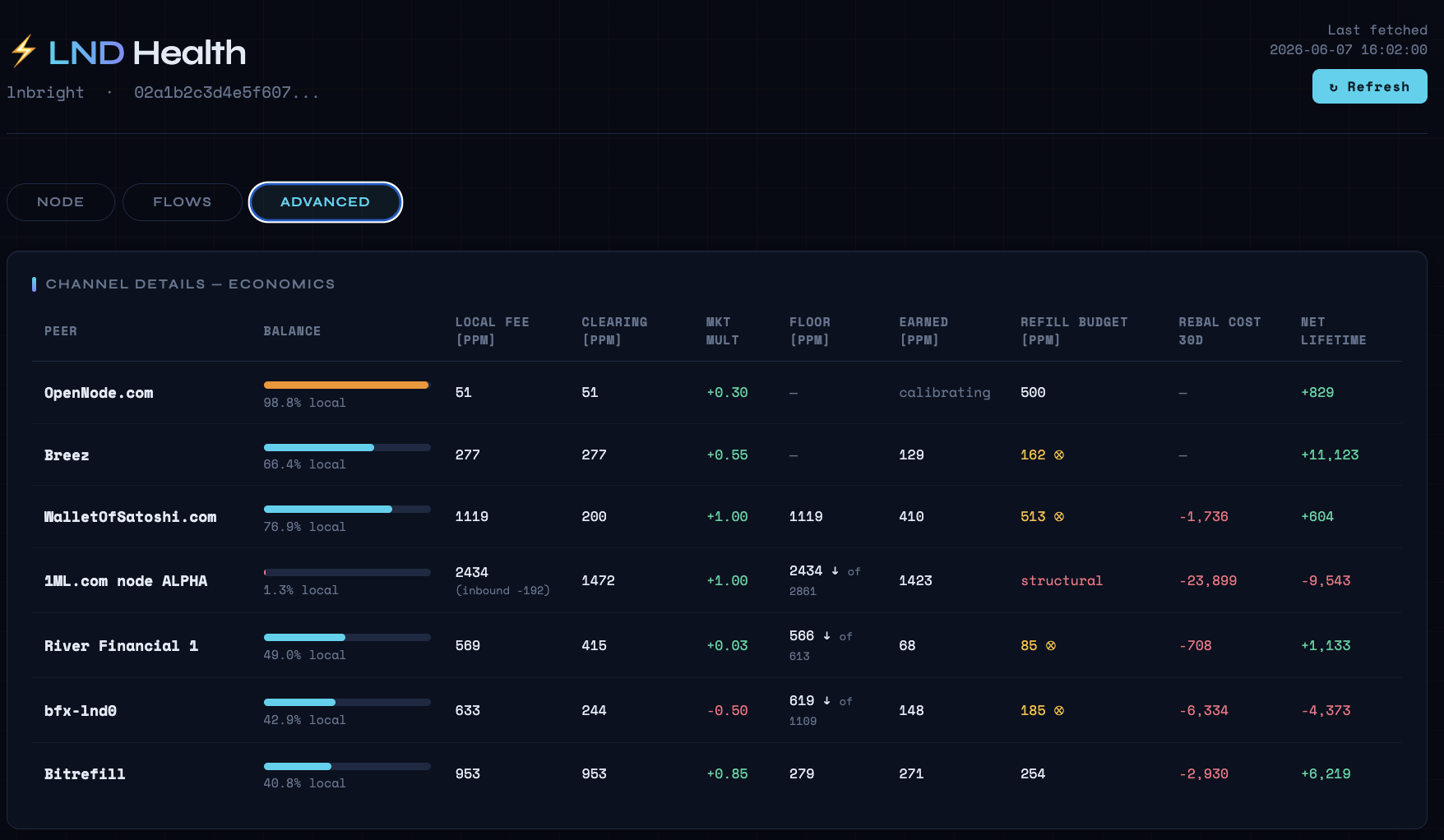This screenshot has height=840, width=1444.
Task: Click WalletOfSatoshi.com balance bar
Action: [x=347, y=509]
